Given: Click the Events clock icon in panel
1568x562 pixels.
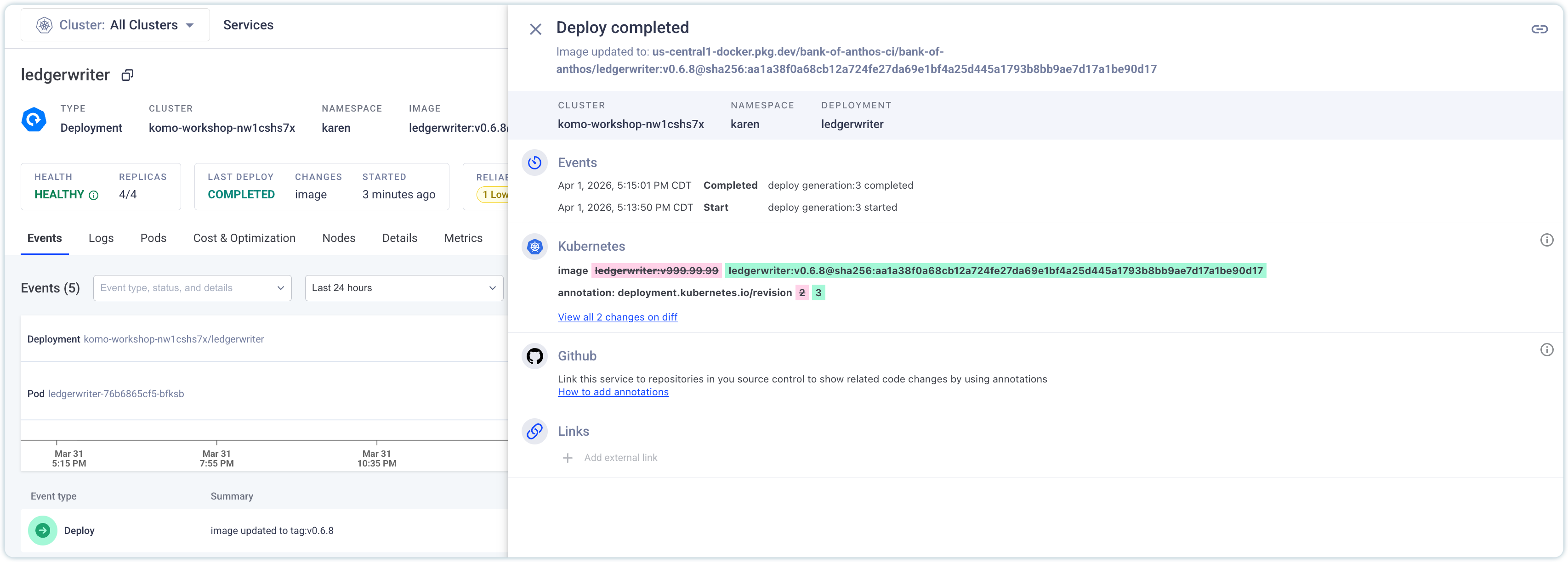Looking at the screenshot, I should (534, 163).
